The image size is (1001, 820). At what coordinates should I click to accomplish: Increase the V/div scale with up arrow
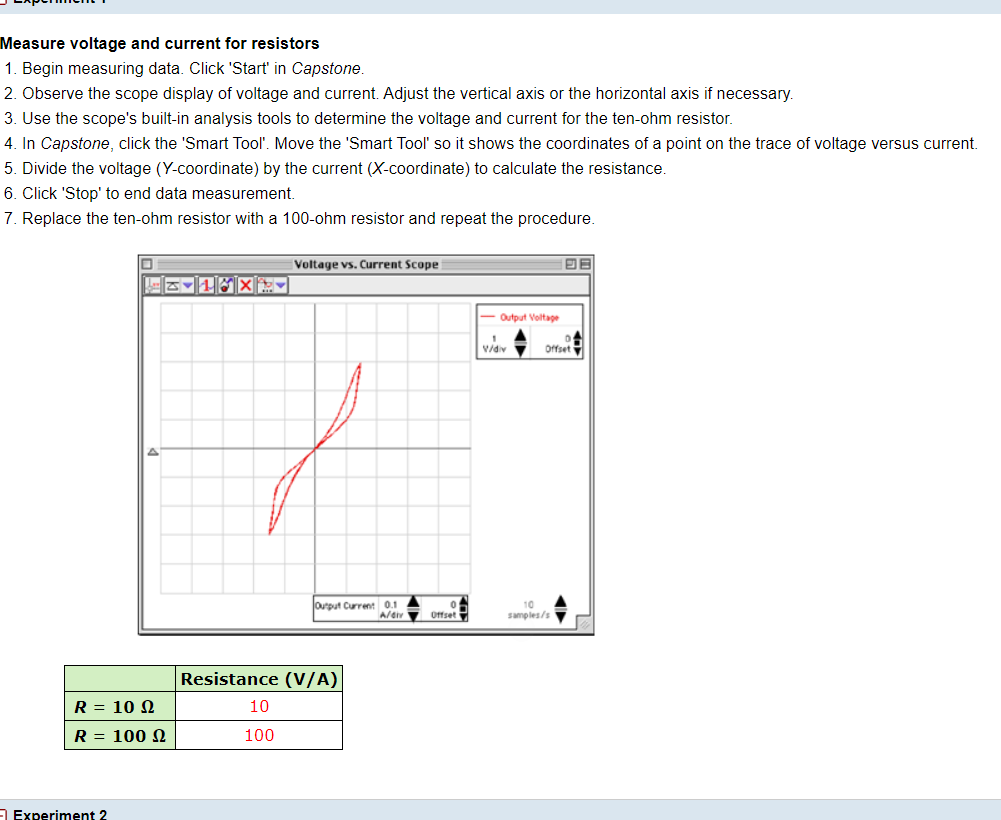tap(520, 335)
